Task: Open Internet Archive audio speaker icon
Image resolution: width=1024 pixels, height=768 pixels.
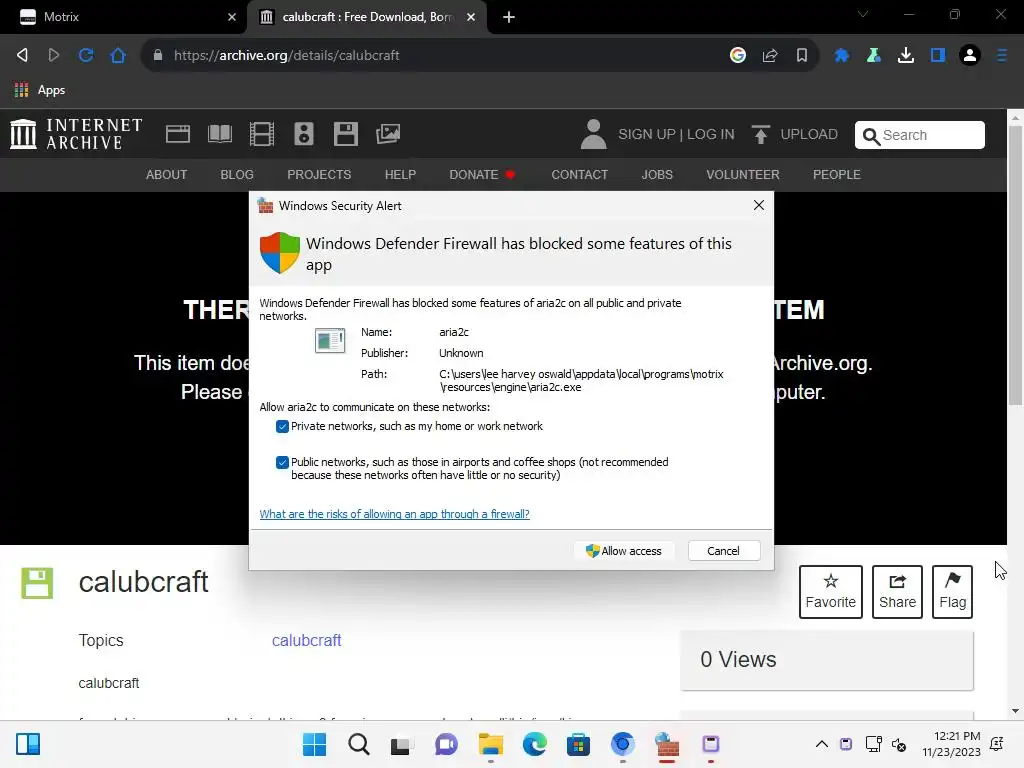Action: pyautogui.click(x=304, y=135)
